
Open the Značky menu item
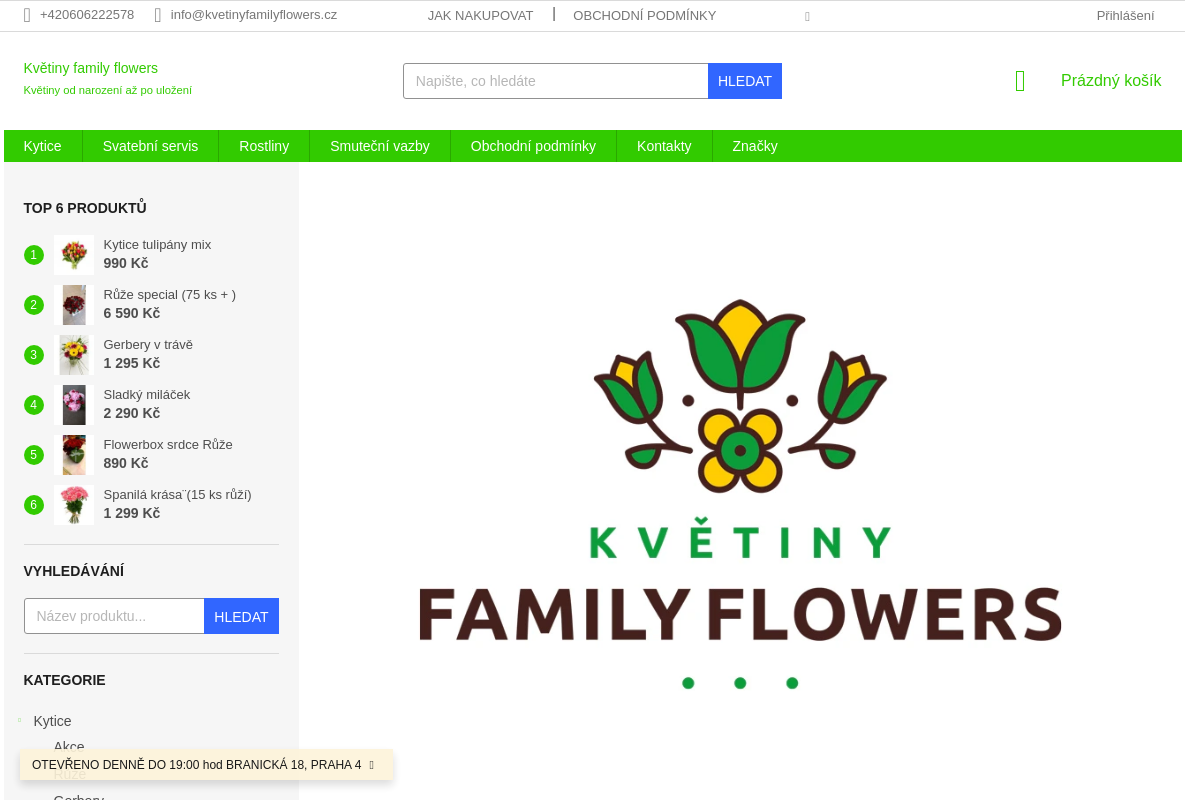click(x=755, y=146)
